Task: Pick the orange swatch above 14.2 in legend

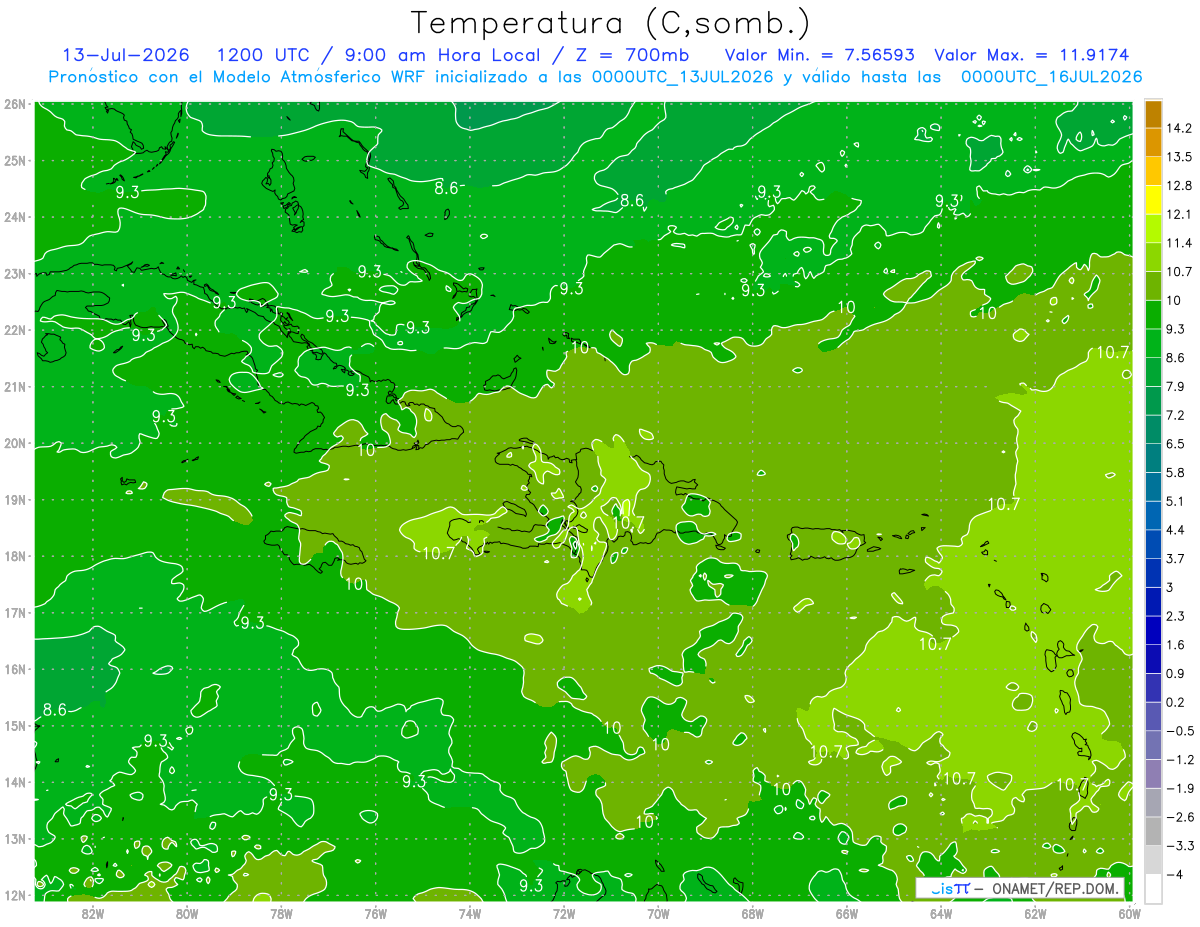Action: pyautogui.click(x=1153, y=114)
